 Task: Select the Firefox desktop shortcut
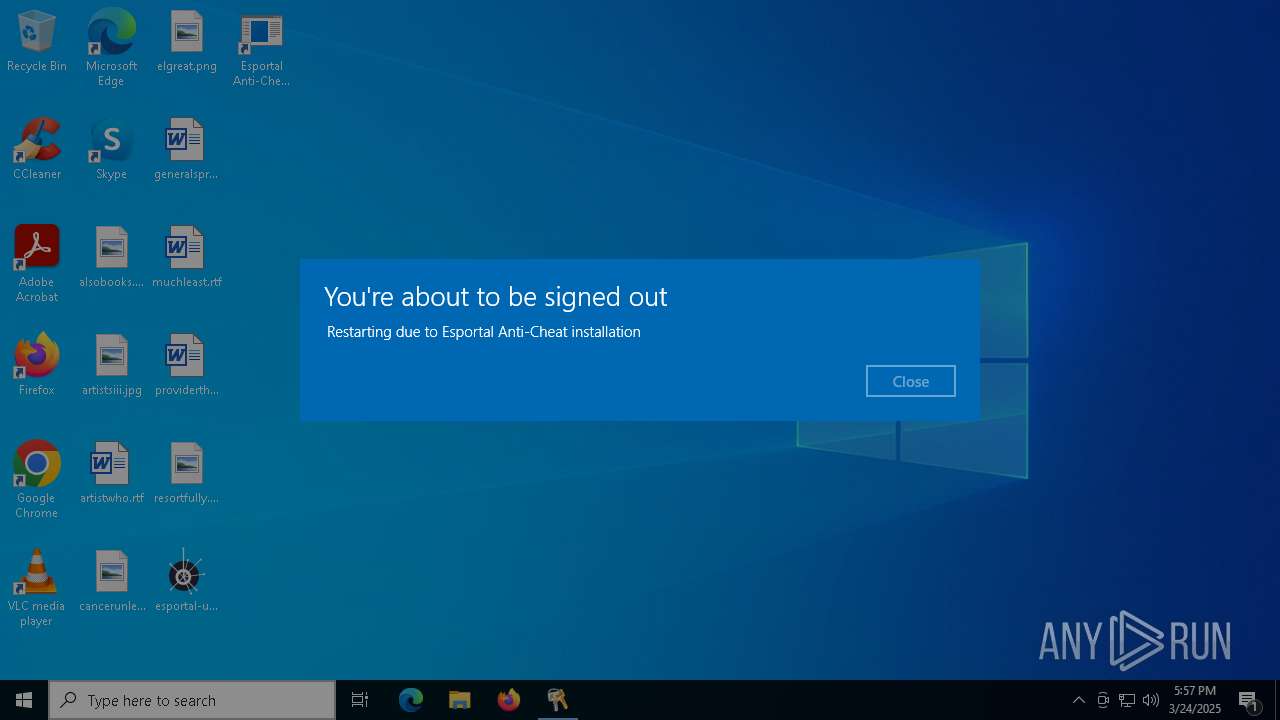click(37, 366)
